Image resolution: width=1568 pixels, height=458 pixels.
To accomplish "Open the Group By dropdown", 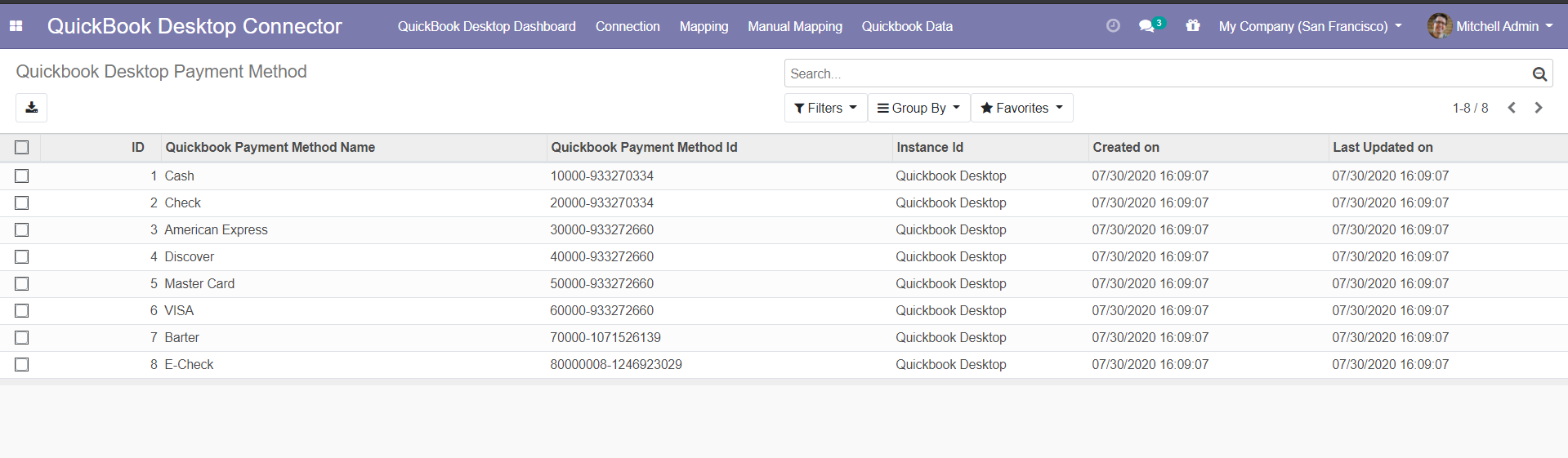I will (918, 108).
